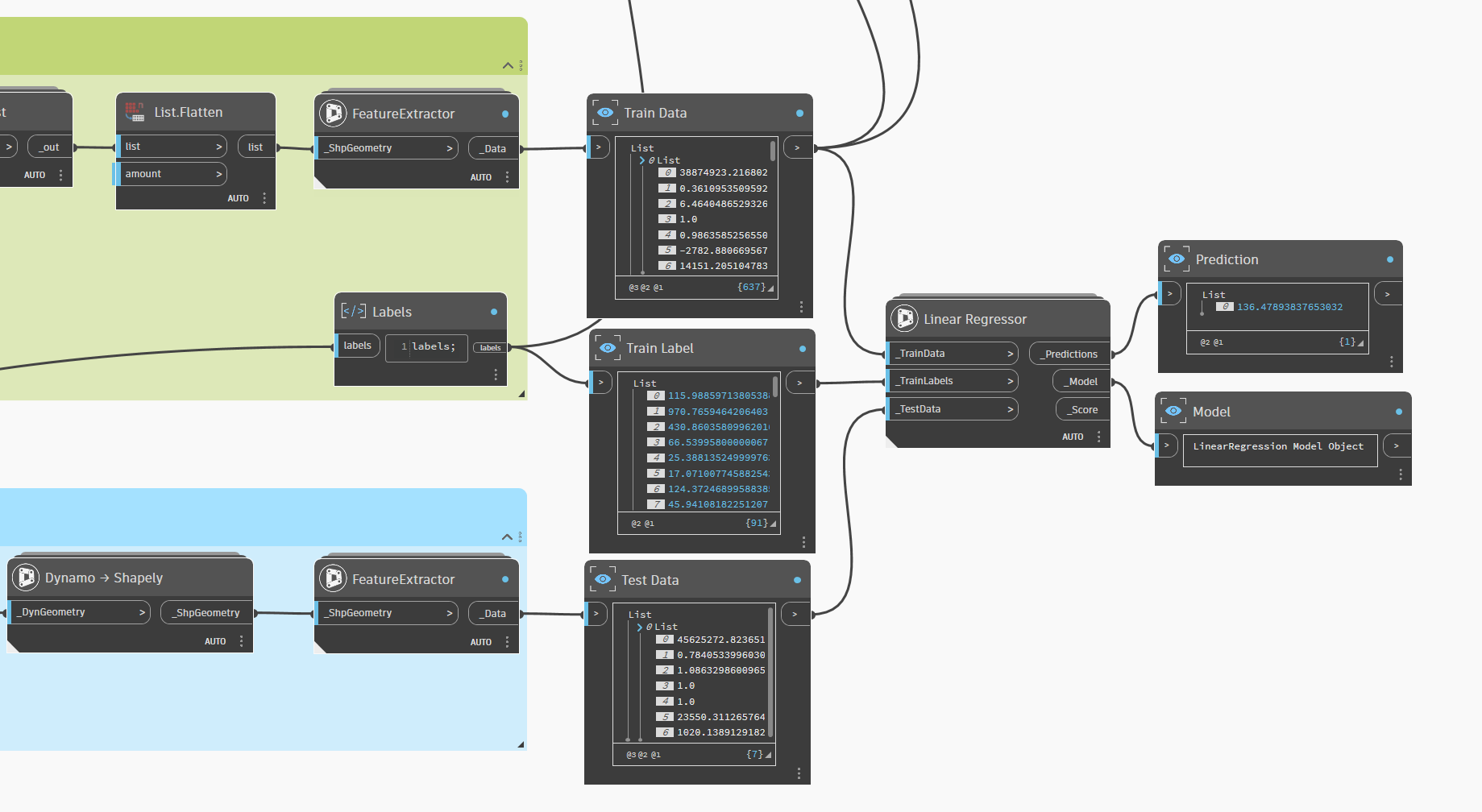Toggle preview dot on Prediction node
Screen dimensions: 1482x812
coord(1390,259)
